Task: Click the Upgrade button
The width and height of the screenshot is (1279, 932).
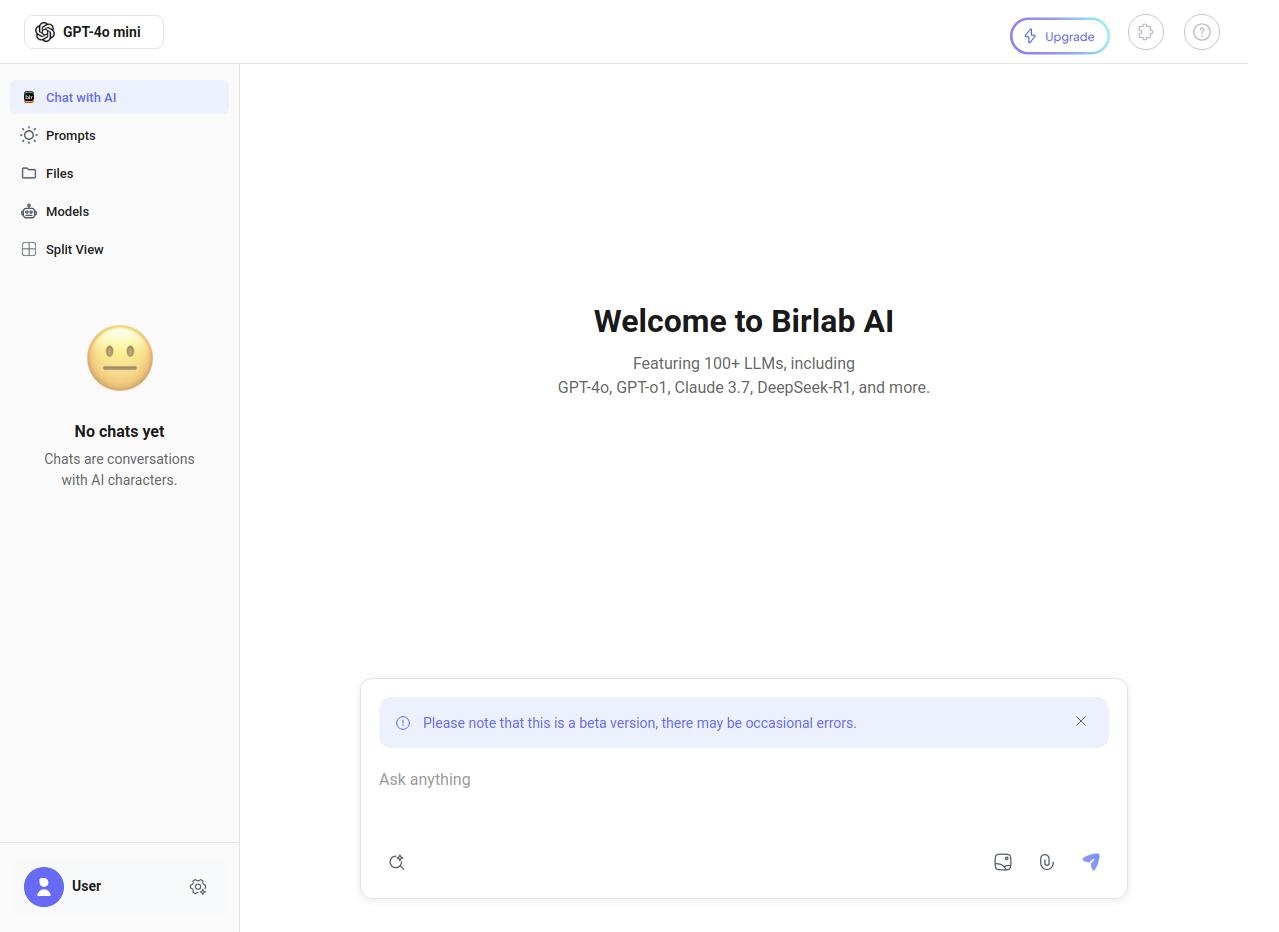Action: pyautogui.click(x=1059, y=37)
